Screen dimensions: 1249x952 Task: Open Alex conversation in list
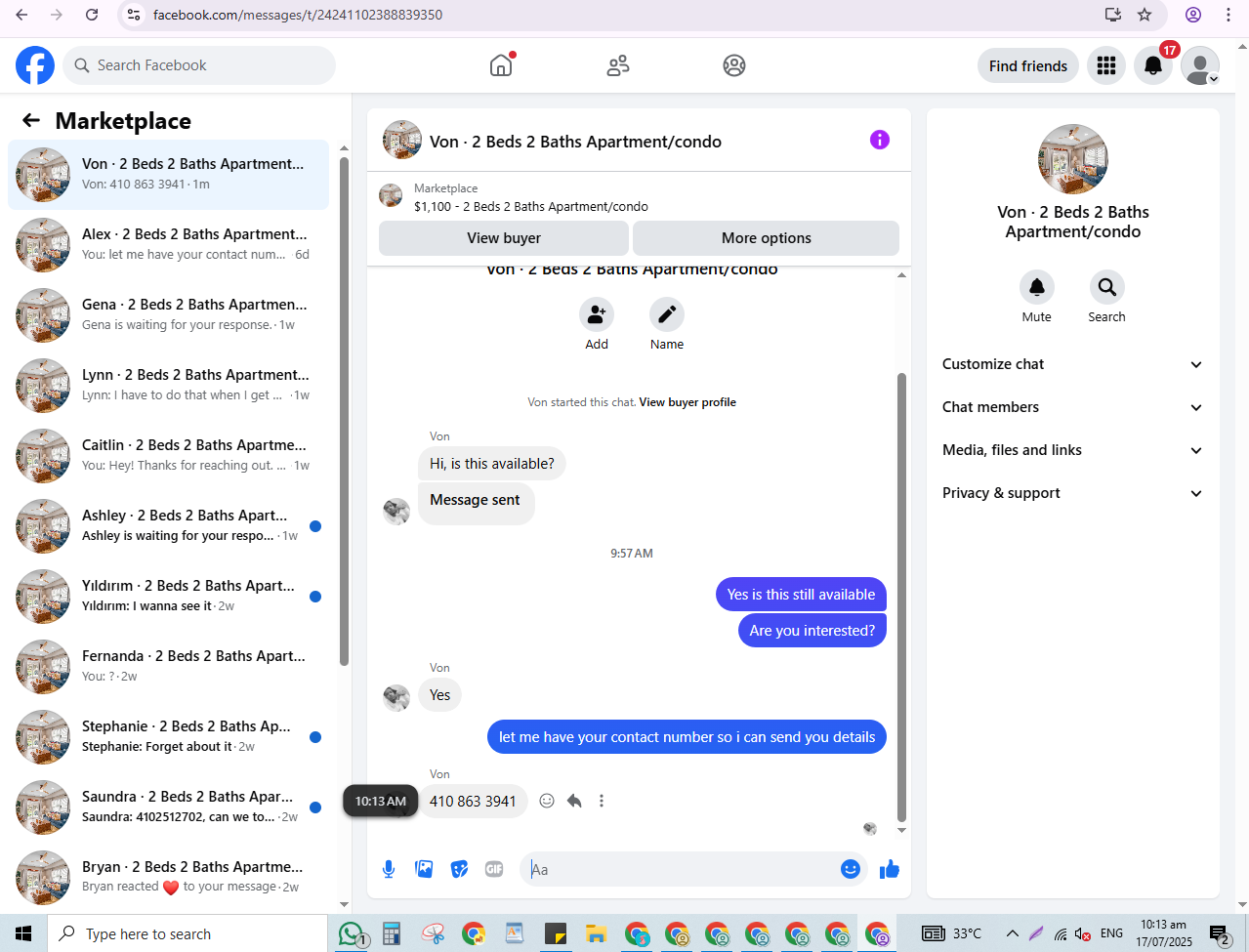coord(168,244)
